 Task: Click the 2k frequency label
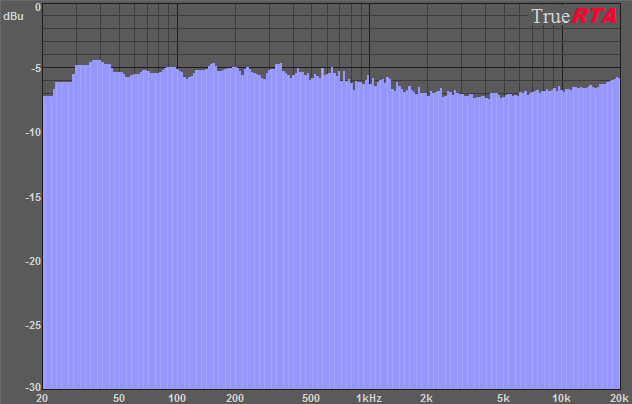(x=426, y=398)
